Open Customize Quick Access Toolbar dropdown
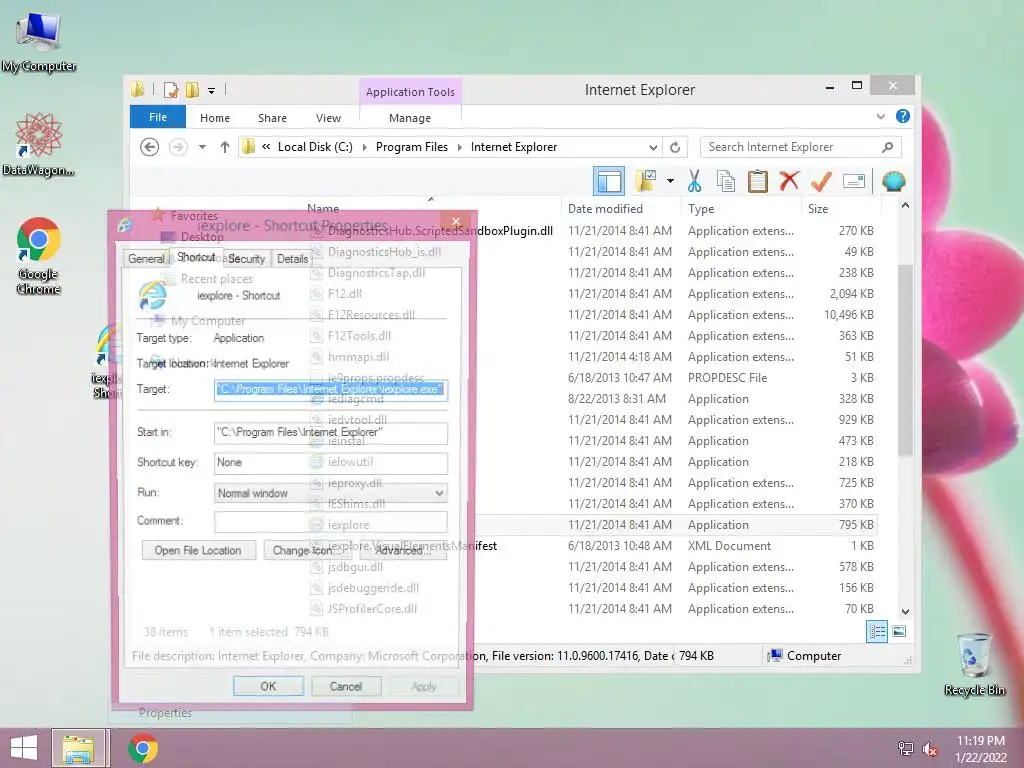 pyautogui.click(x=212, y=91)
